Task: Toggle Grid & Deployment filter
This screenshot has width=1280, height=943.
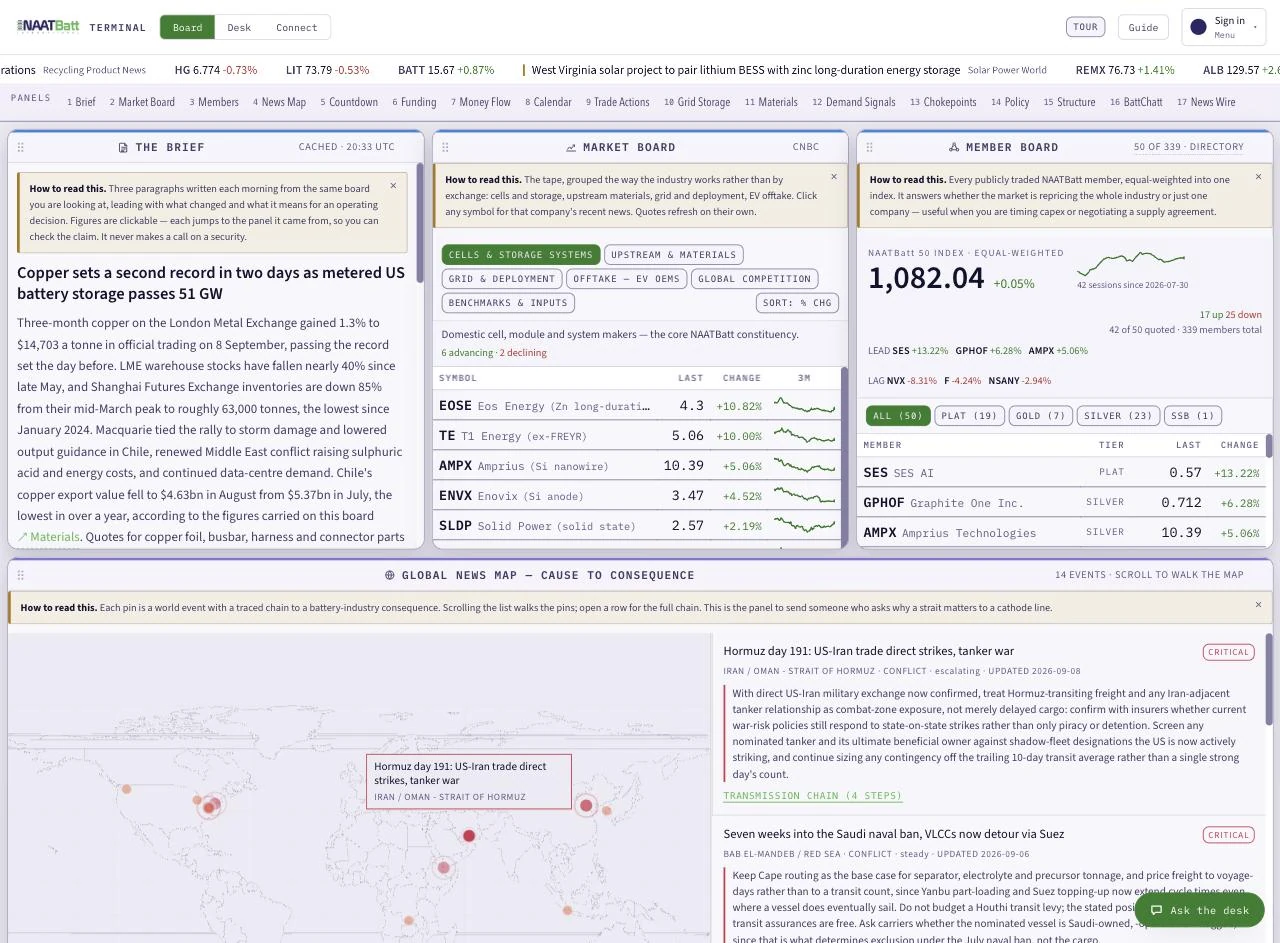Action: click(502, 279)
